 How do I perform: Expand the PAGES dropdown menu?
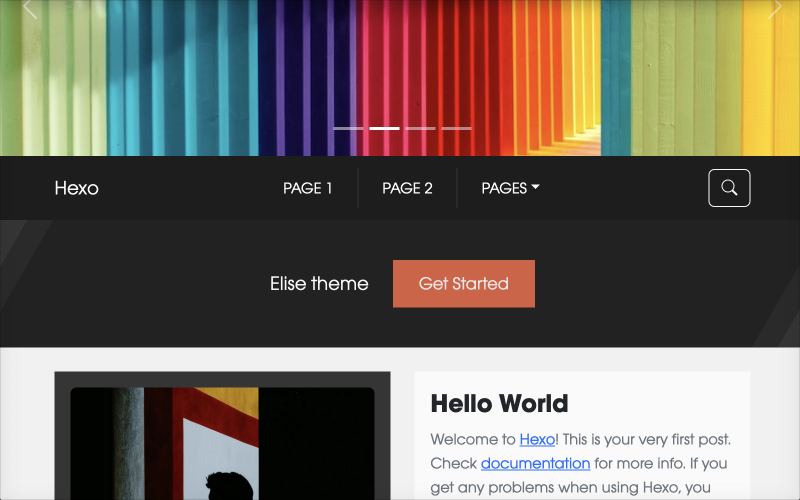pos(510,188)
